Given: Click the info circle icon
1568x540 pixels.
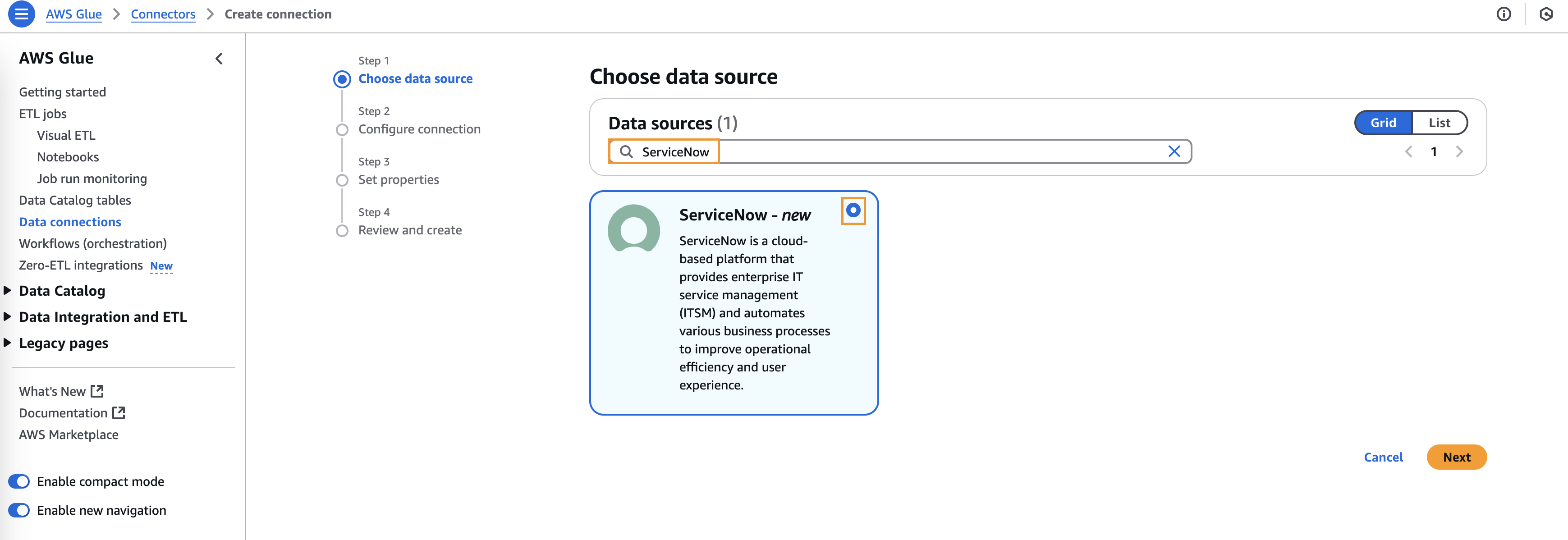Looking at the screenshot, I should [1504, 14].
